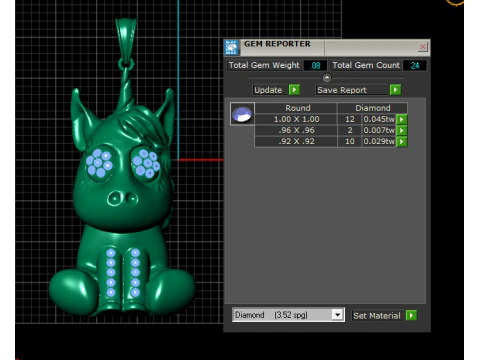Click the Total Gem Count label

click(366, 65)
